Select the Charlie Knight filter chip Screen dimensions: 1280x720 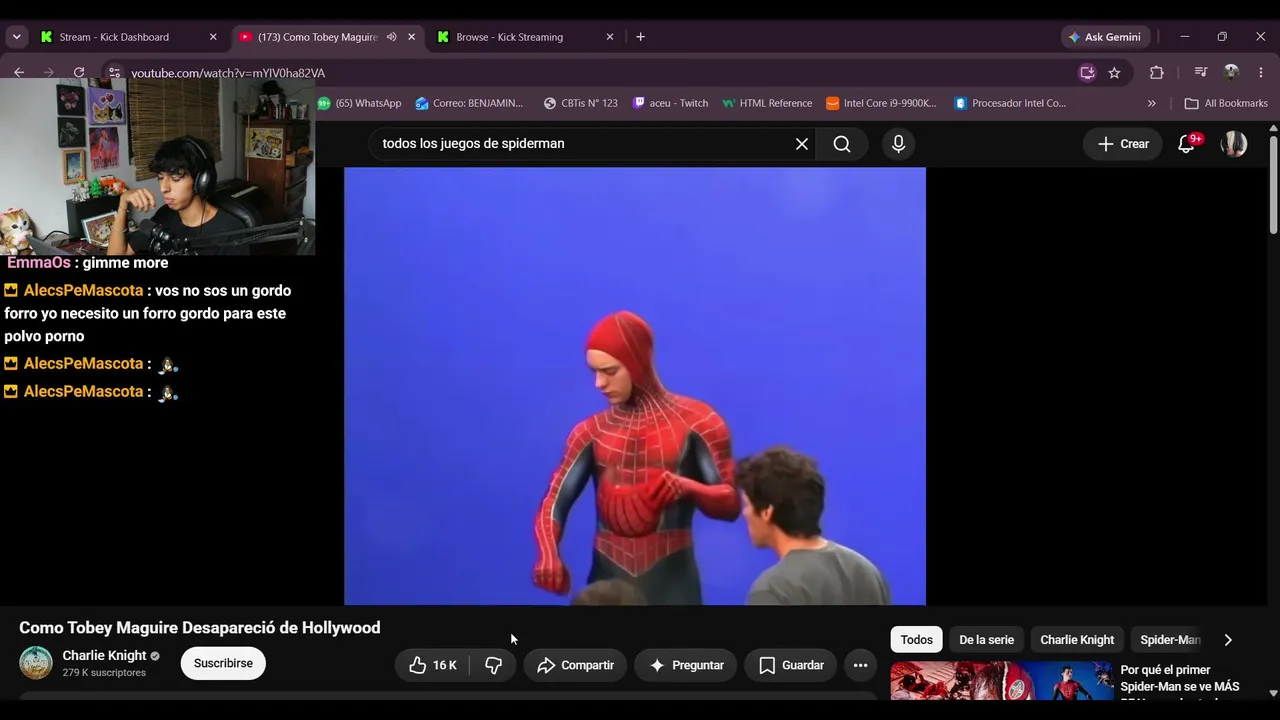(1077, 640)
